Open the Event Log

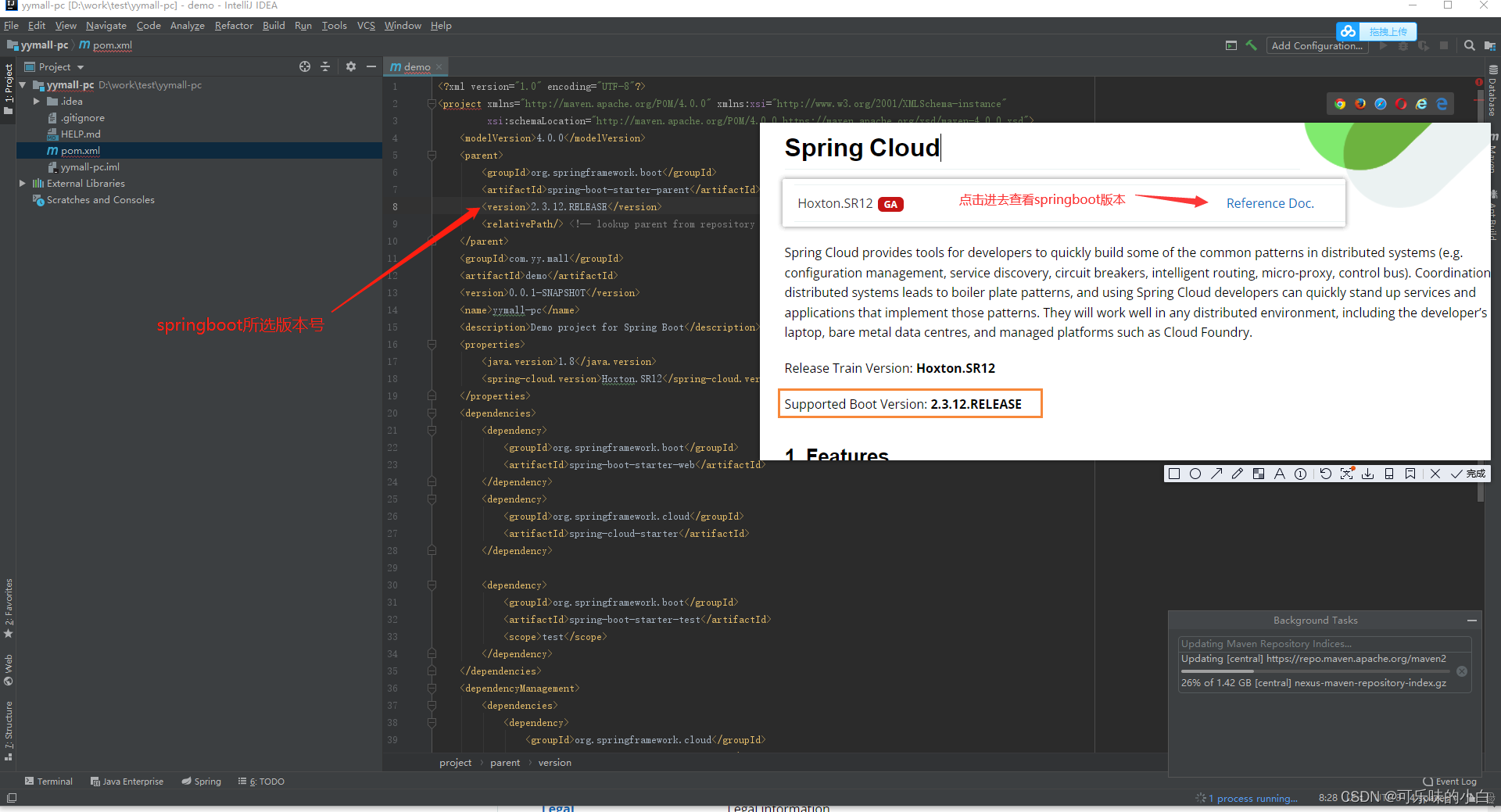[x=1450, y=782]
